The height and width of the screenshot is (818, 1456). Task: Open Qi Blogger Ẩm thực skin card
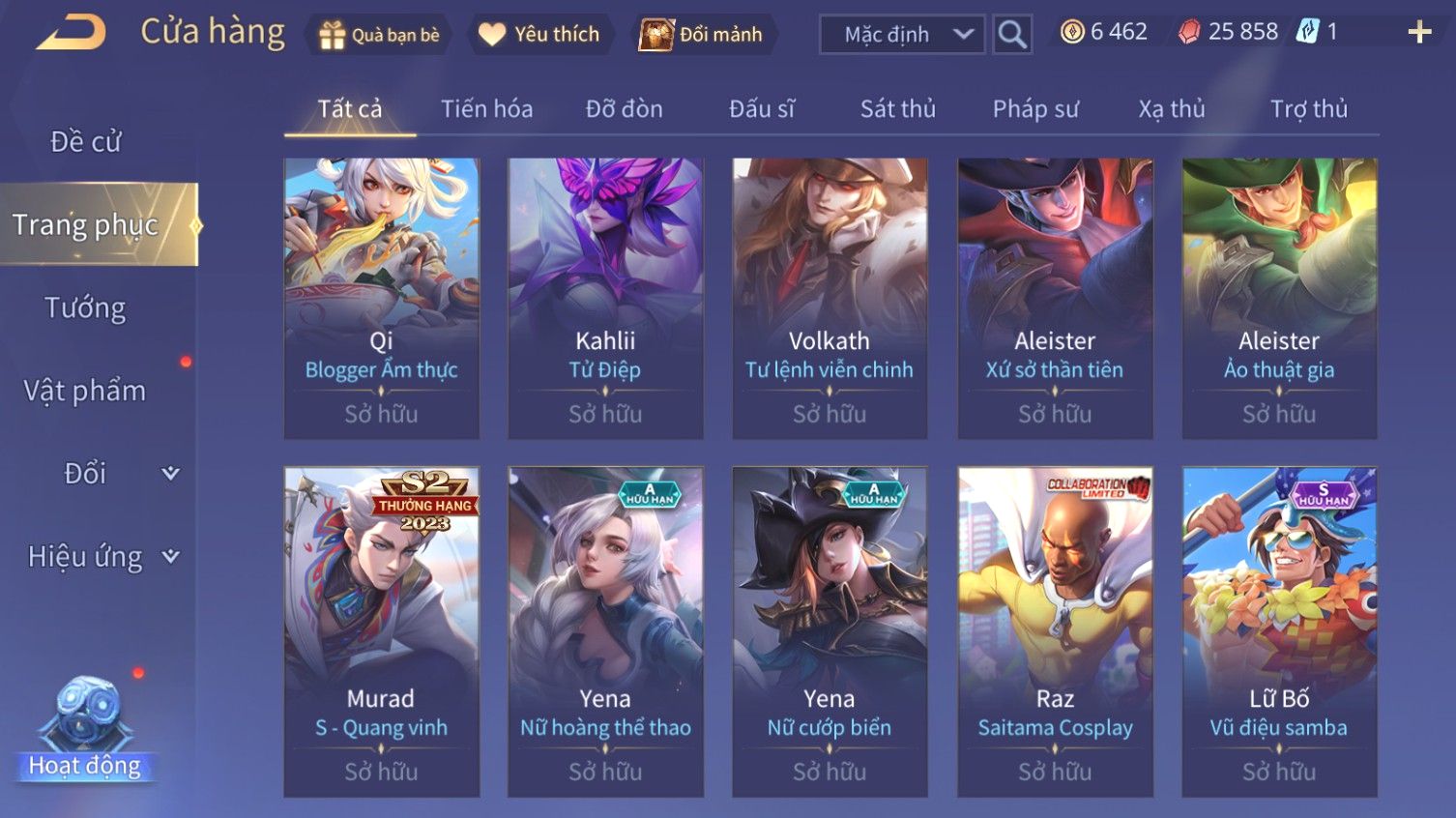[x=381, y=299]
